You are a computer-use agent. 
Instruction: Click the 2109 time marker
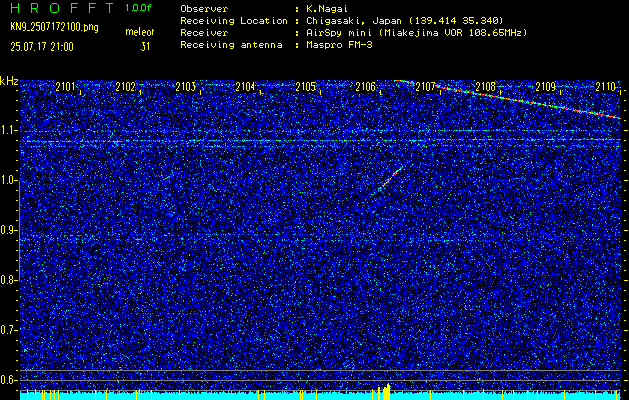(546, 86)
